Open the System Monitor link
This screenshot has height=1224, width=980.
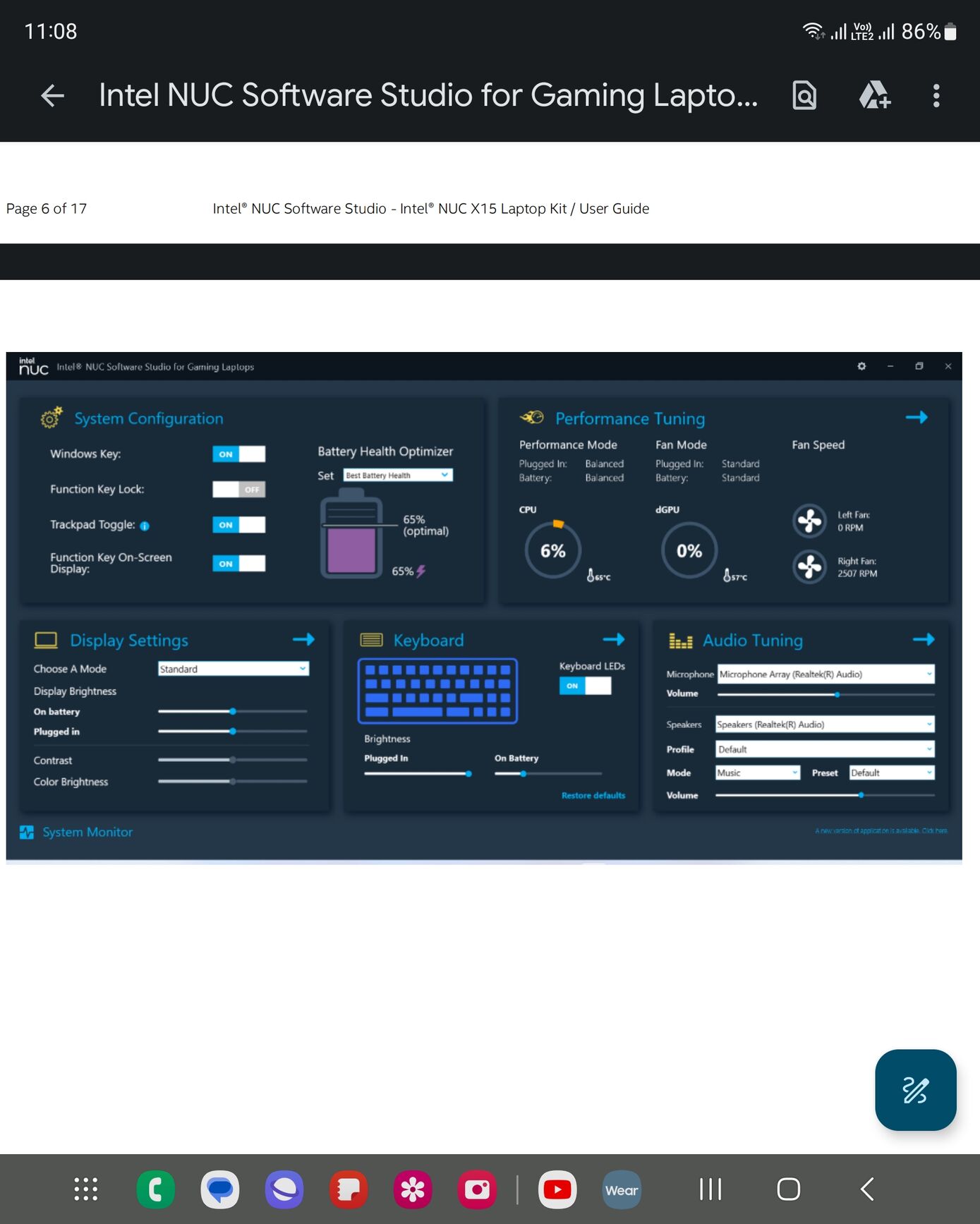click(x=87, y=832)
